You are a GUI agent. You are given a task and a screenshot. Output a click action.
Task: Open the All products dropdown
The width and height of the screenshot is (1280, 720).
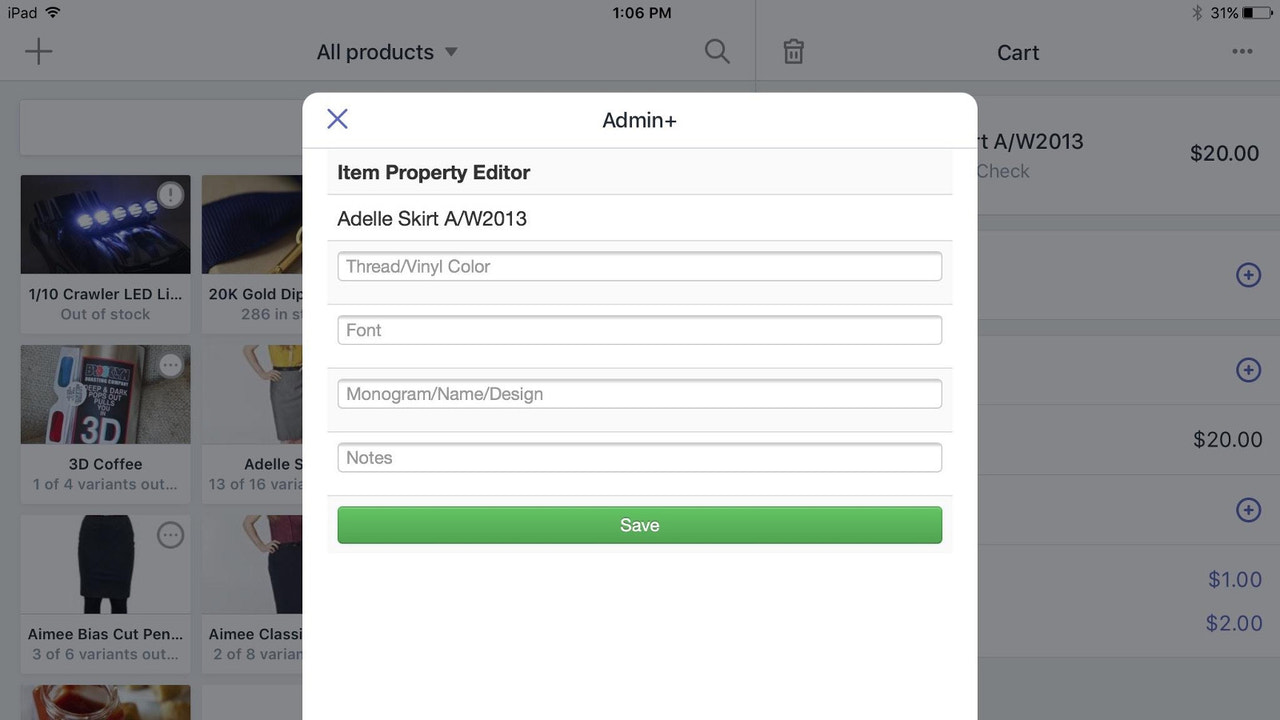click(x=388, y=51)
